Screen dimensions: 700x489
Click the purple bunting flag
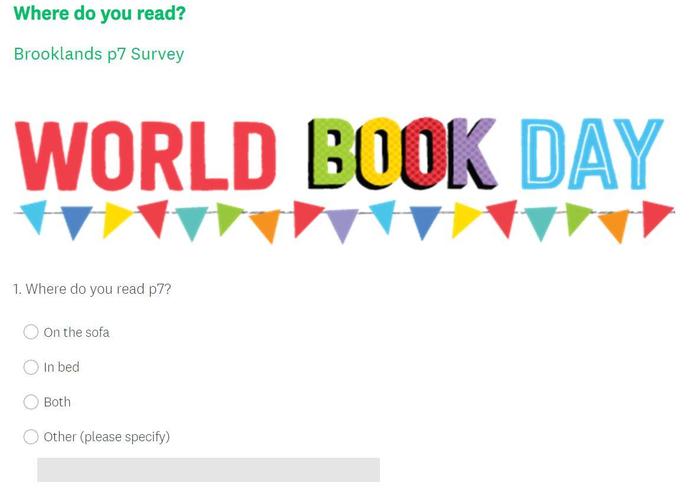pos(343,225)
